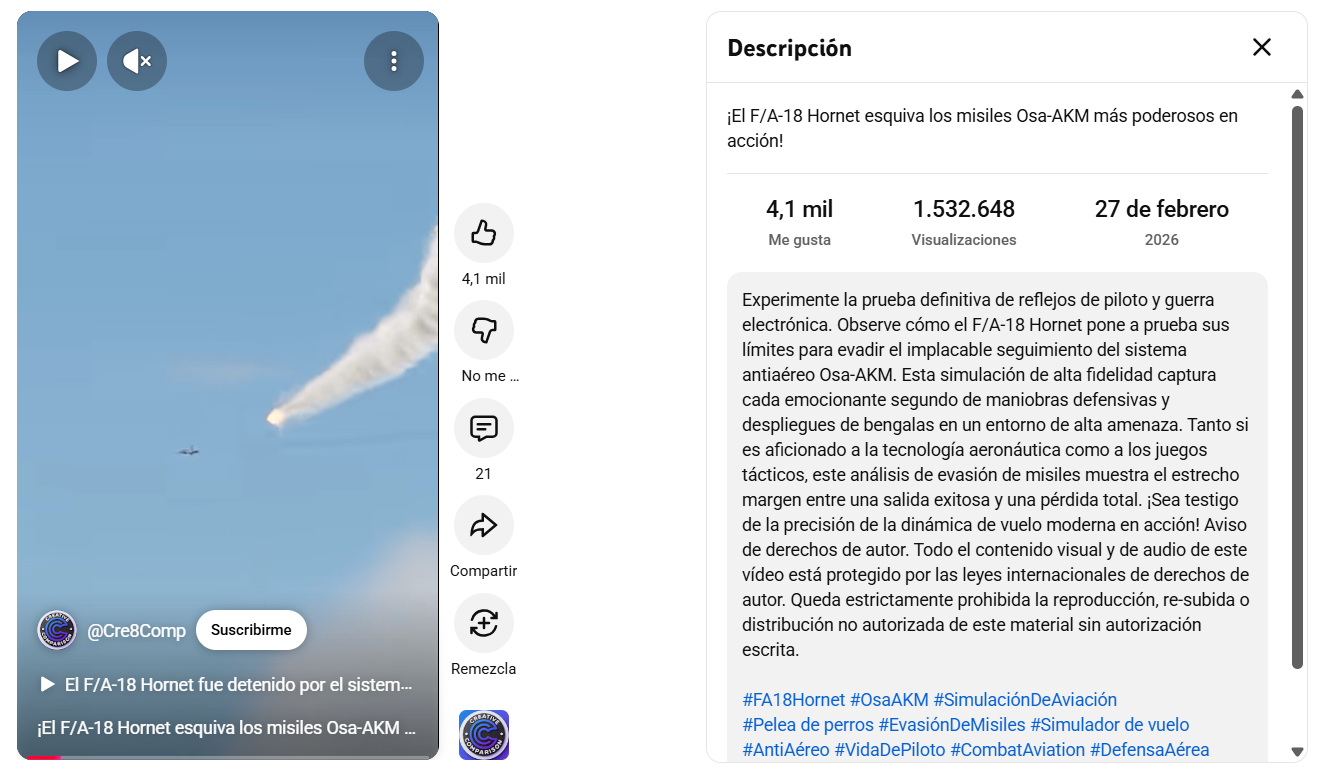
Task: Share the video via Compartir icon
Action: [x=484, y=525]
